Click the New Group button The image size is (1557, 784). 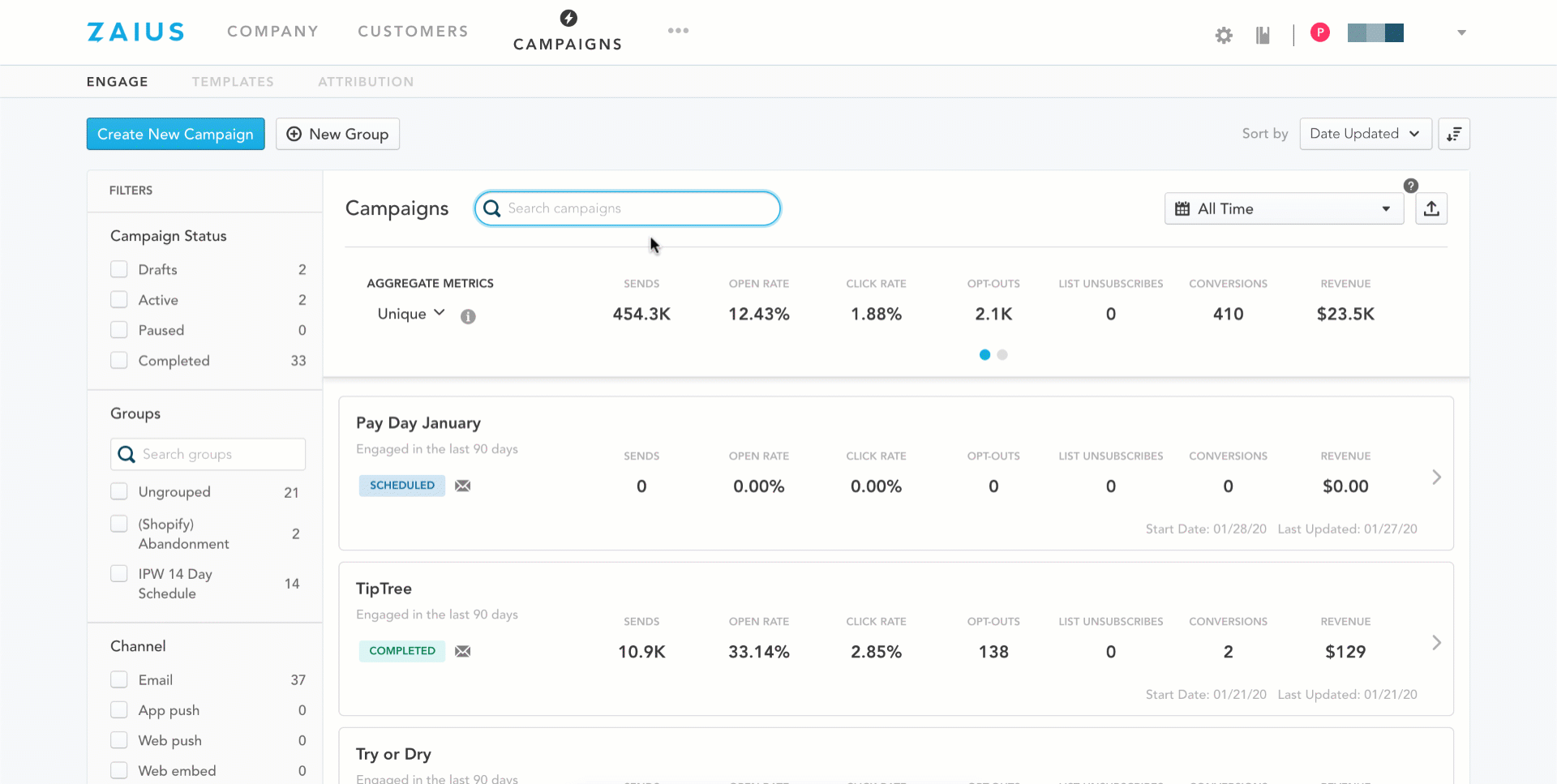[337, 134]
